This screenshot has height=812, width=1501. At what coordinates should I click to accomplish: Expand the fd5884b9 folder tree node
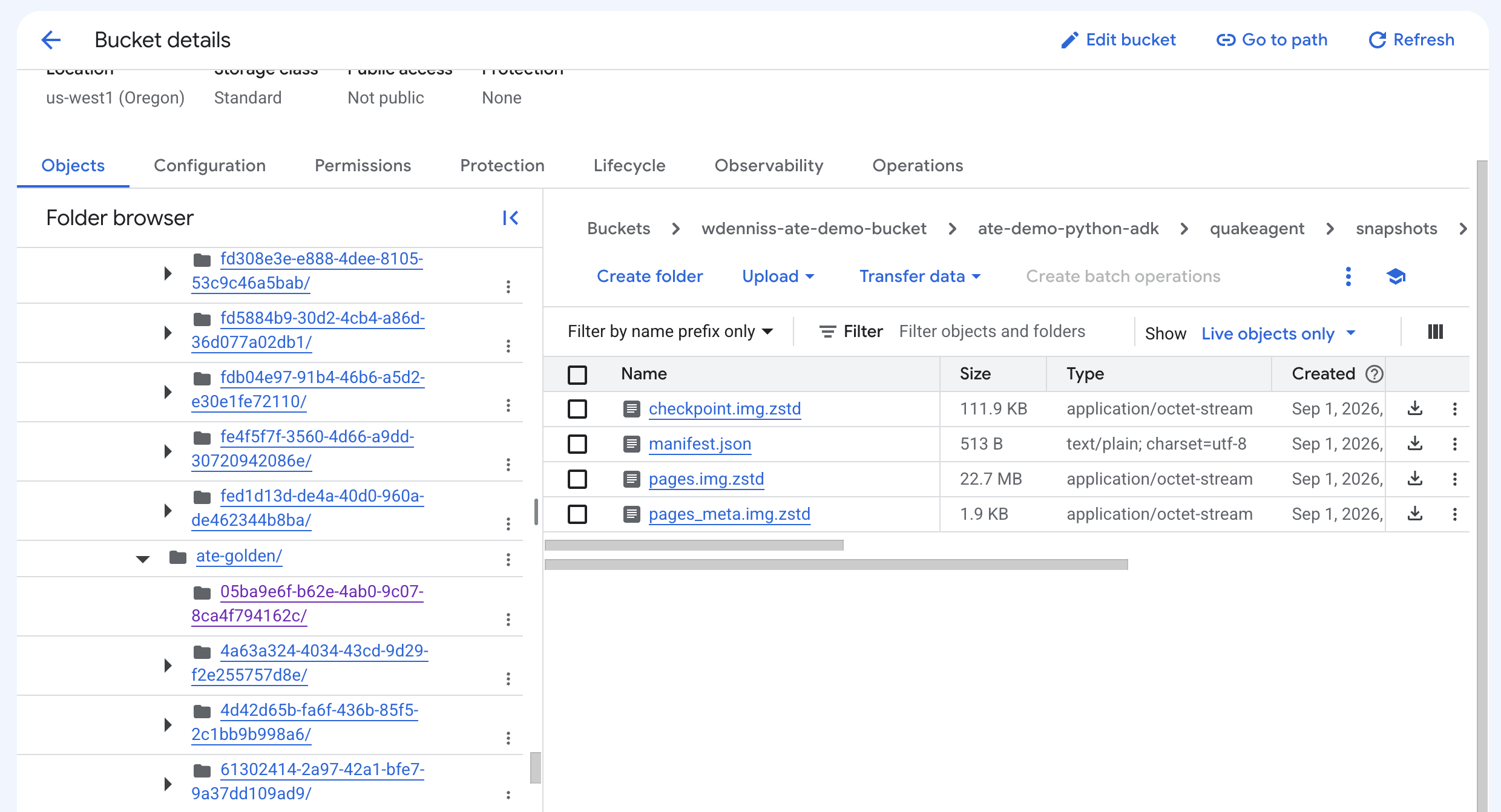168,332
